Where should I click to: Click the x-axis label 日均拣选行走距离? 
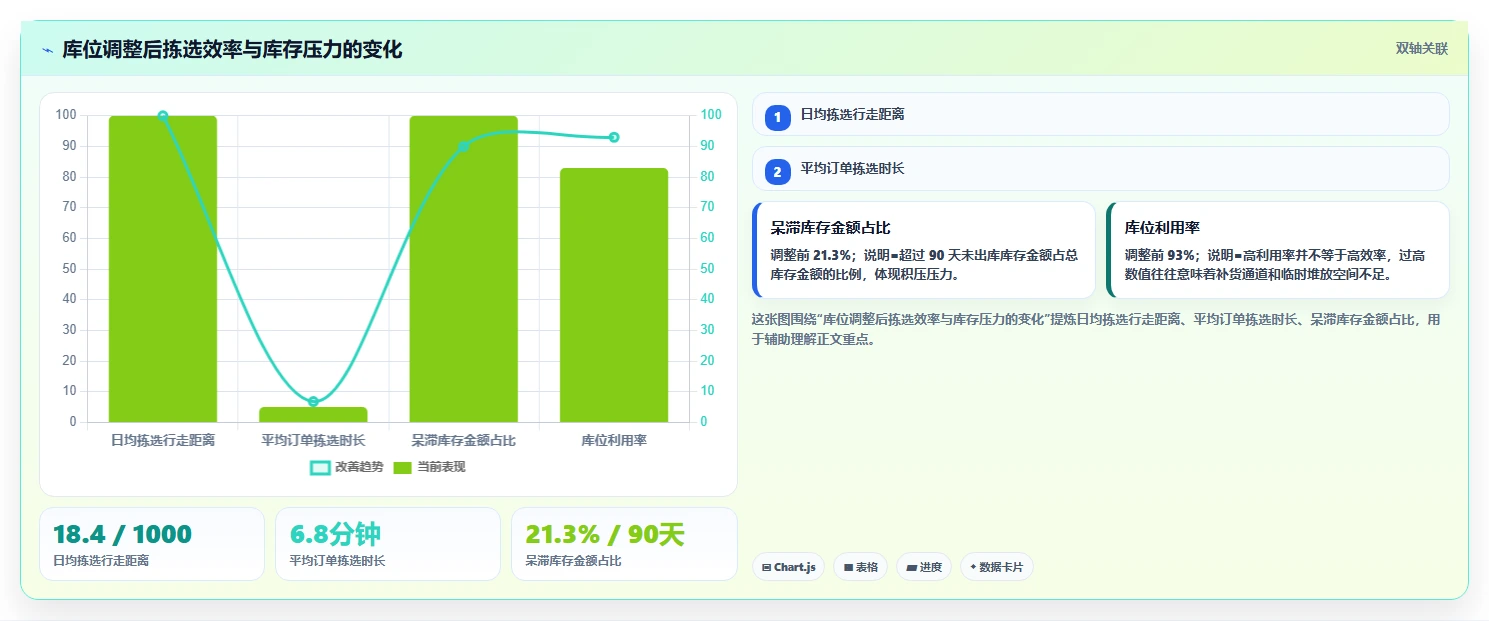pos(163,440)
